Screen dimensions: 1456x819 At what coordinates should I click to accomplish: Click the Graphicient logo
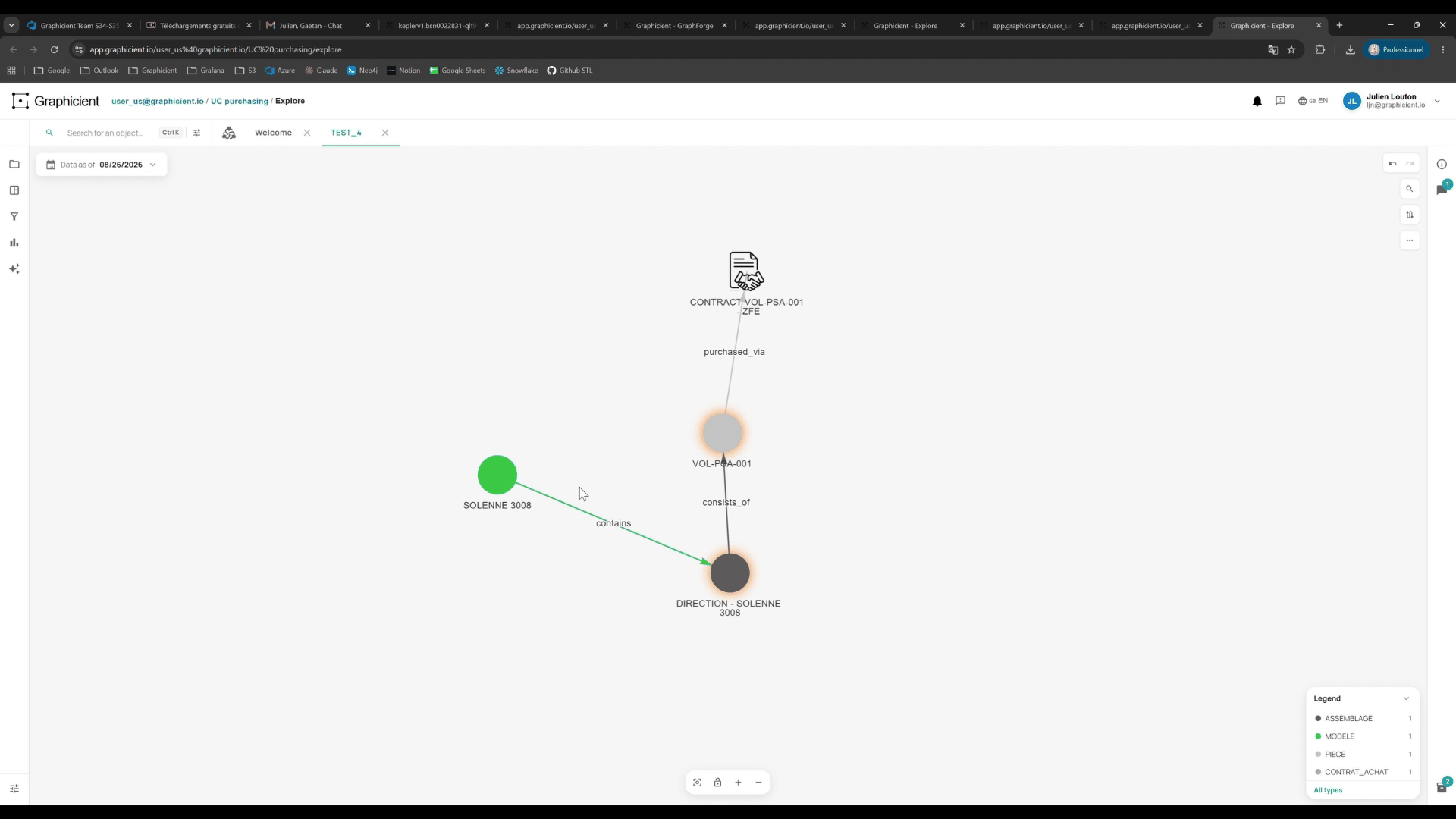(55, 101)
